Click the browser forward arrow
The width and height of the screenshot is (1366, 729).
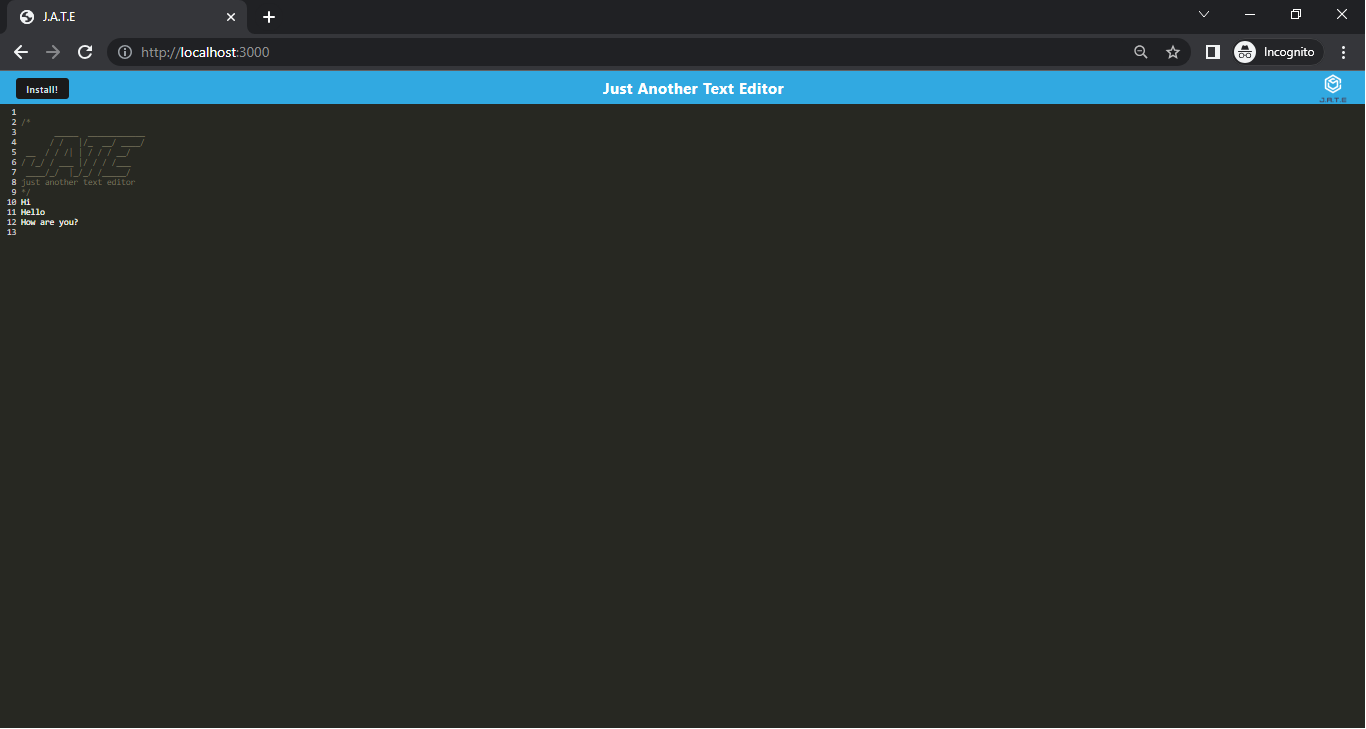(x=52, y=52)
